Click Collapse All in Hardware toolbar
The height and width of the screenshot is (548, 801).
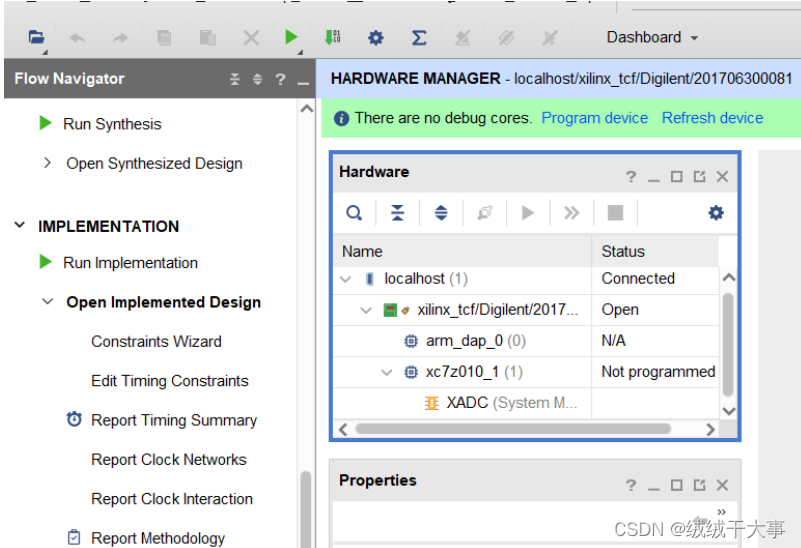coord(397,212)
